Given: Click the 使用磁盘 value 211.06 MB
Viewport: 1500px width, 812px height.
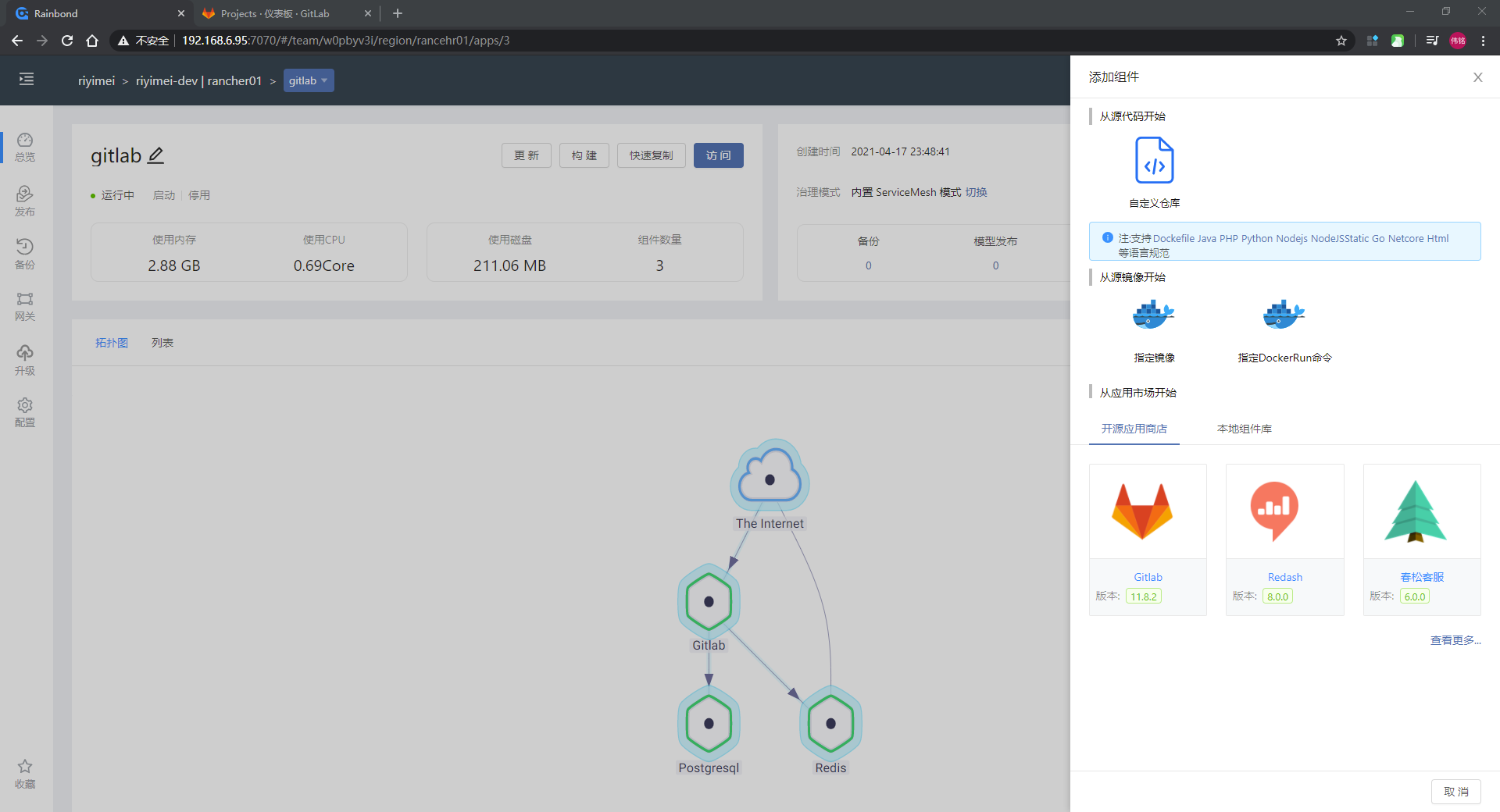Looking at the screenshot, I should pyautogui.click(x=509, y=265).
